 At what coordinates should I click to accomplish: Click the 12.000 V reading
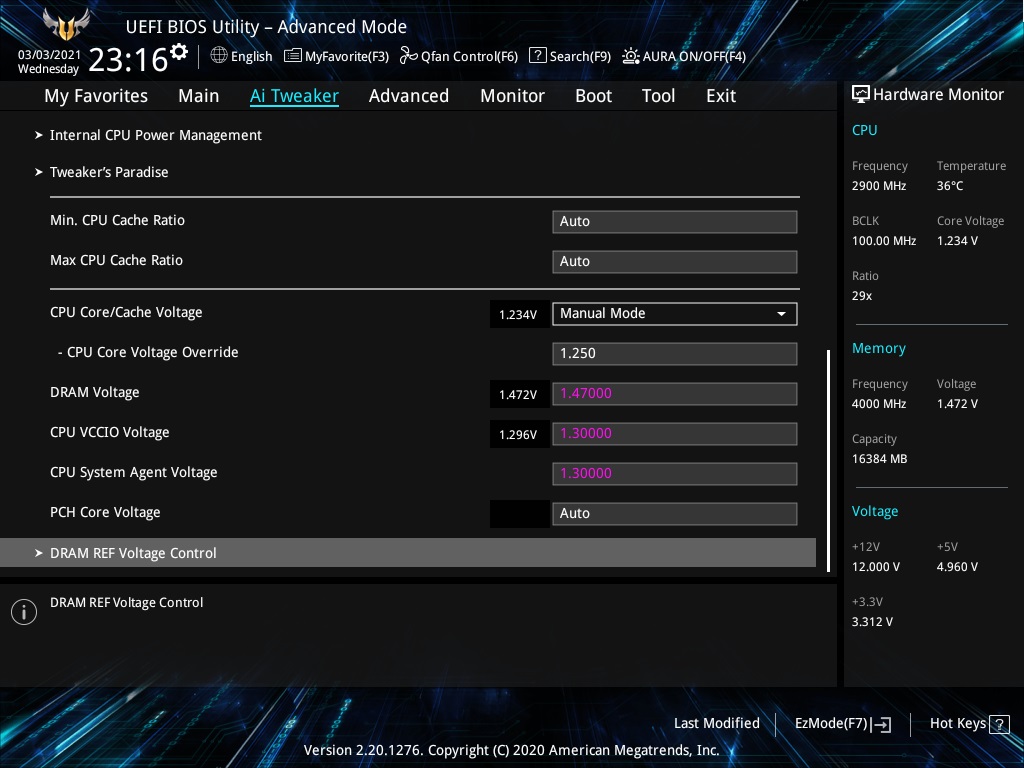coord(876,566)
